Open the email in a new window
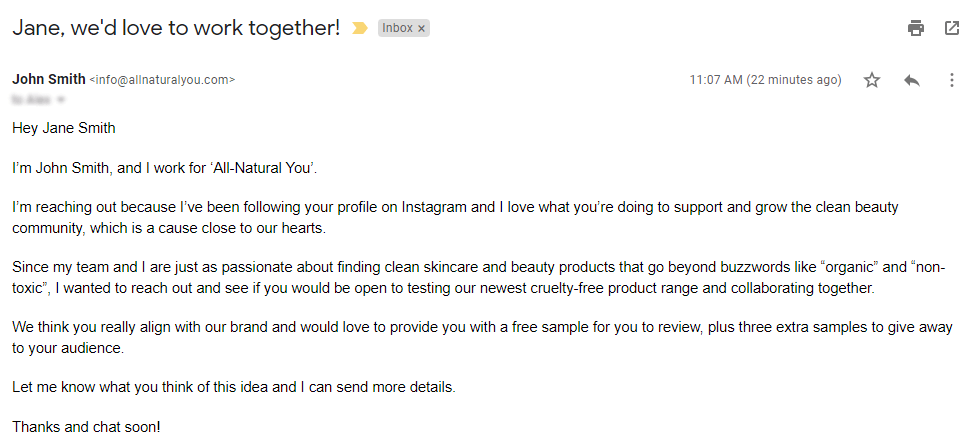This screenshot has height=445, width=976. 952,28
